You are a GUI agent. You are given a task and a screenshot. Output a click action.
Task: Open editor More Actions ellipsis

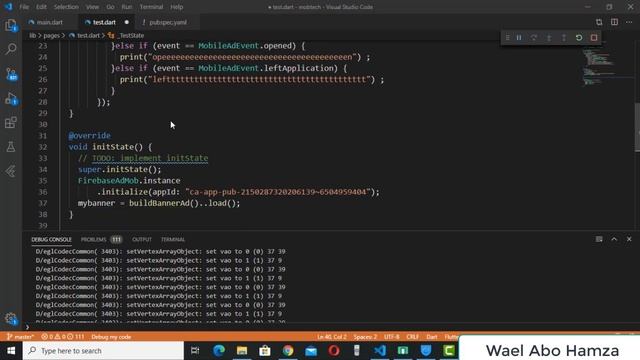[x=629, y=22]
